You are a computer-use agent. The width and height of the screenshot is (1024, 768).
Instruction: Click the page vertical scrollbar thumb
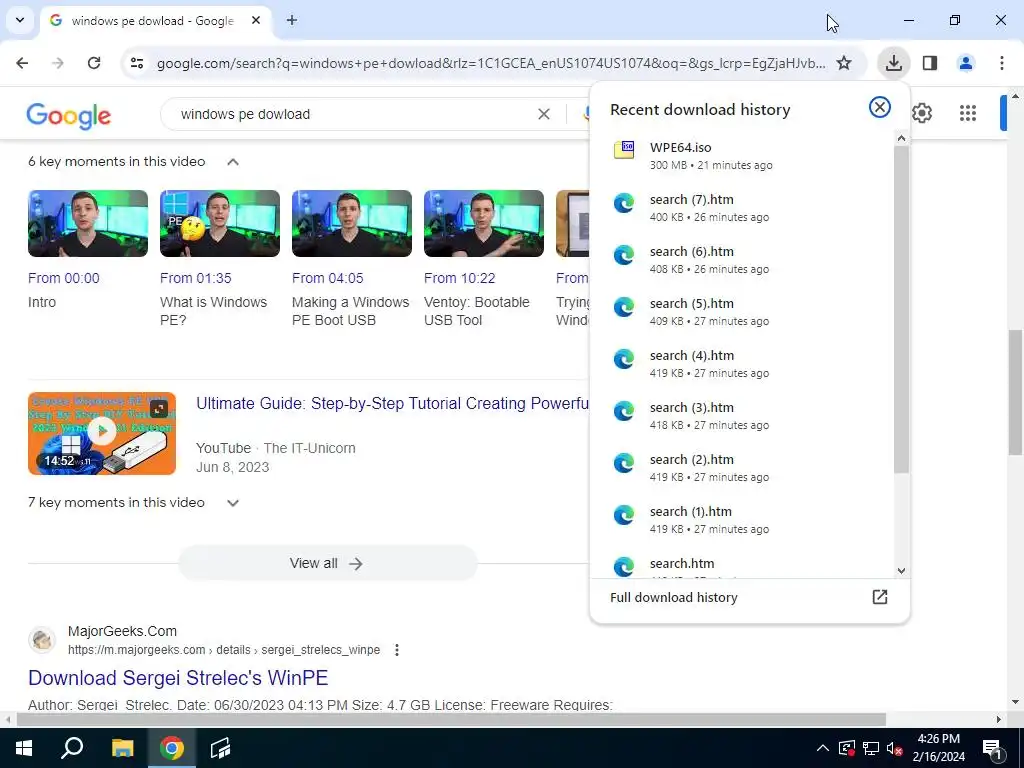click(x=1016, y=392)
